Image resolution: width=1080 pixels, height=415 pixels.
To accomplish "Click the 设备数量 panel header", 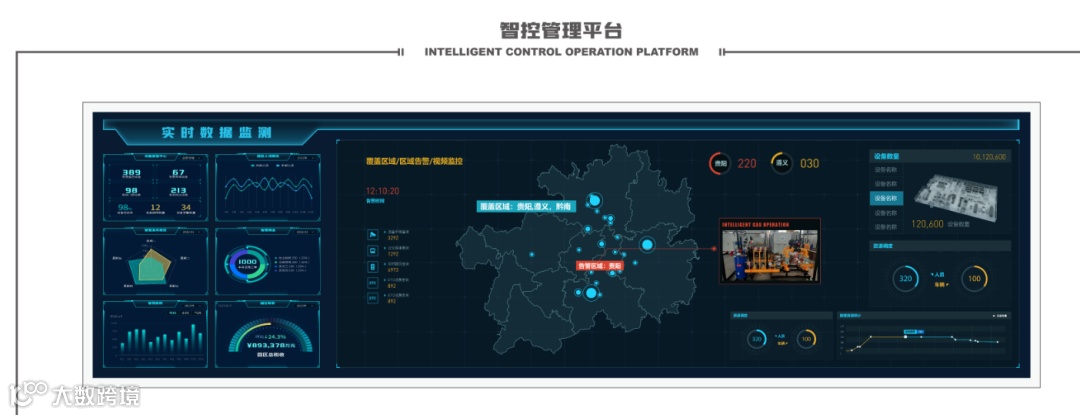I will (940, 156).
